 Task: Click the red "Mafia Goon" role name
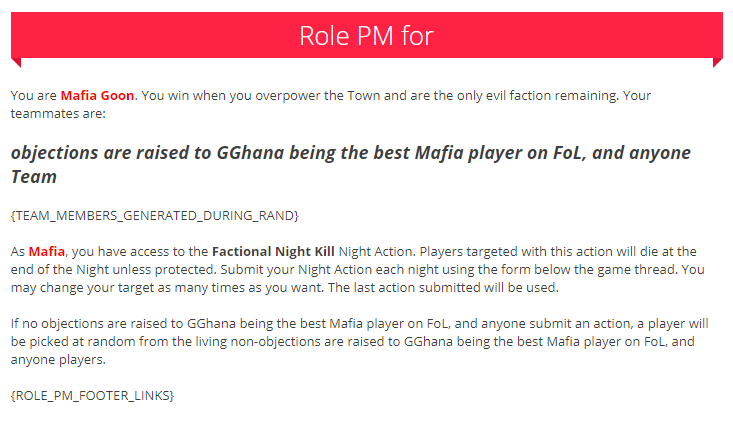coord(97,96)
